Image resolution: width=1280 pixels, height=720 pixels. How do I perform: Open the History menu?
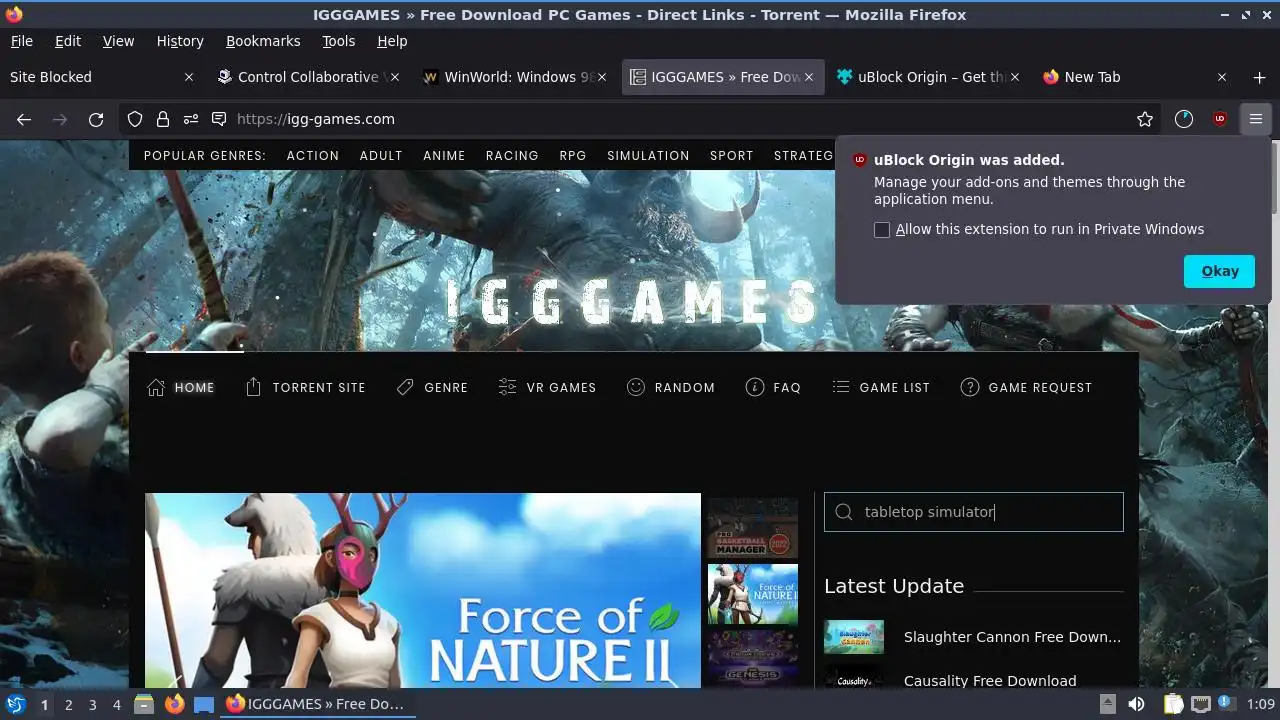coord(180,41)
